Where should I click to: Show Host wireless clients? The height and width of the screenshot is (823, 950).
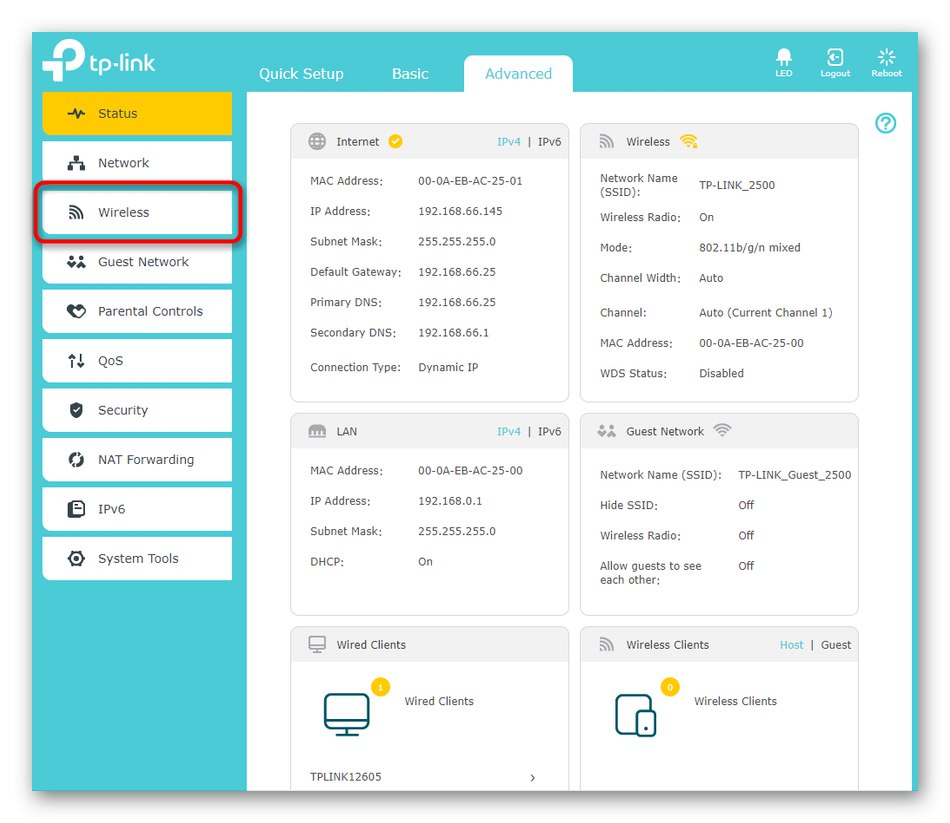[791, 645]
